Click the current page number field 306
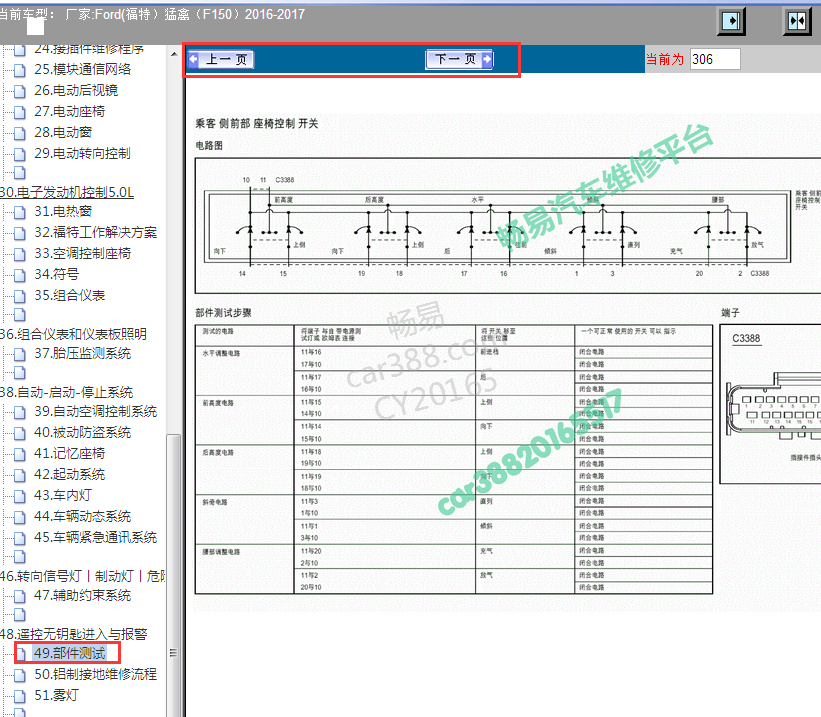This screenshot has height=717, width=821. (x=715, y=59)
